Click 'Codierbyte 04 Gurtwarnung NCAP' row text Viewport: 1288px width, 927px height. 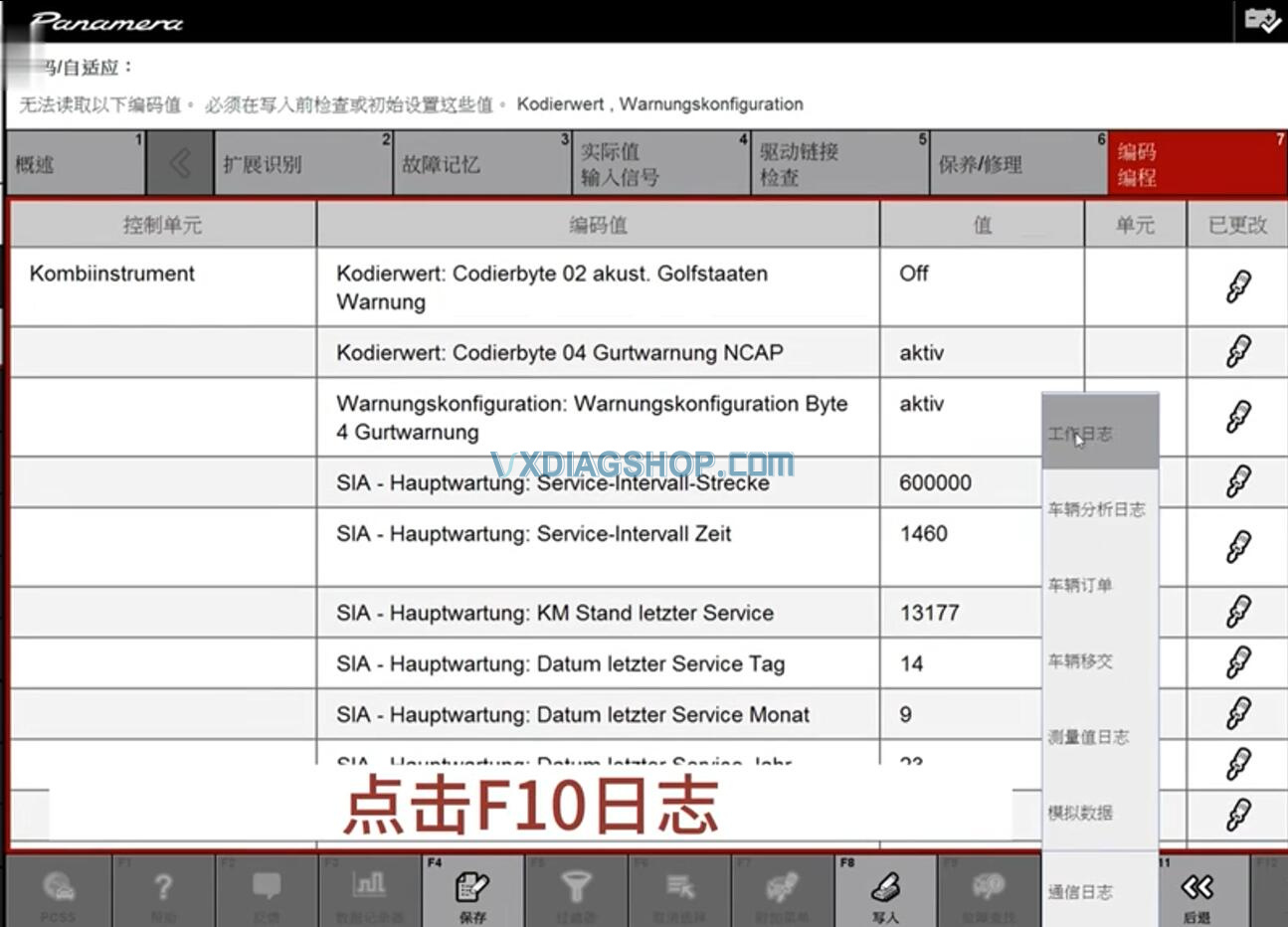click(560, 352)
